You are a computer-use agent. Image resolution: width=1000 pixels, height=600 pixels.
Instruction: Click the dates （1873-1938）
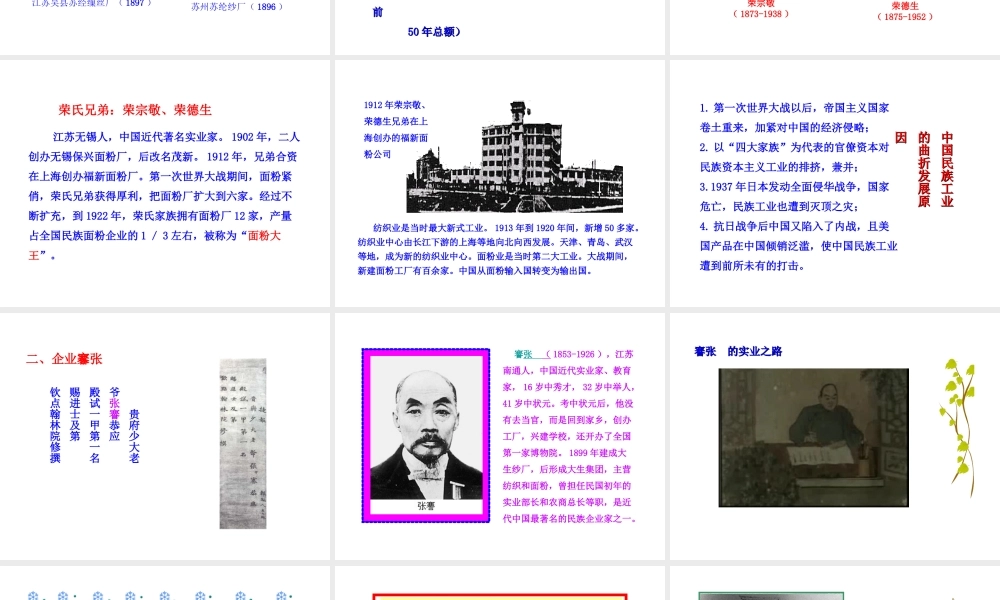coord(761,13)
